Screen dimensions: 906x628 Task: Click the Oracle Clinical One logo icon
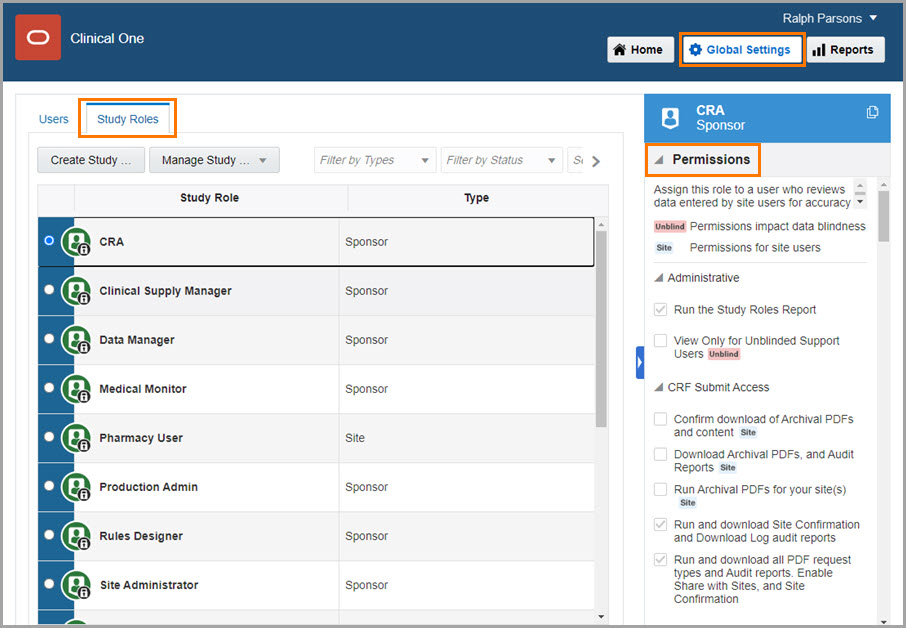click(38, 38)
